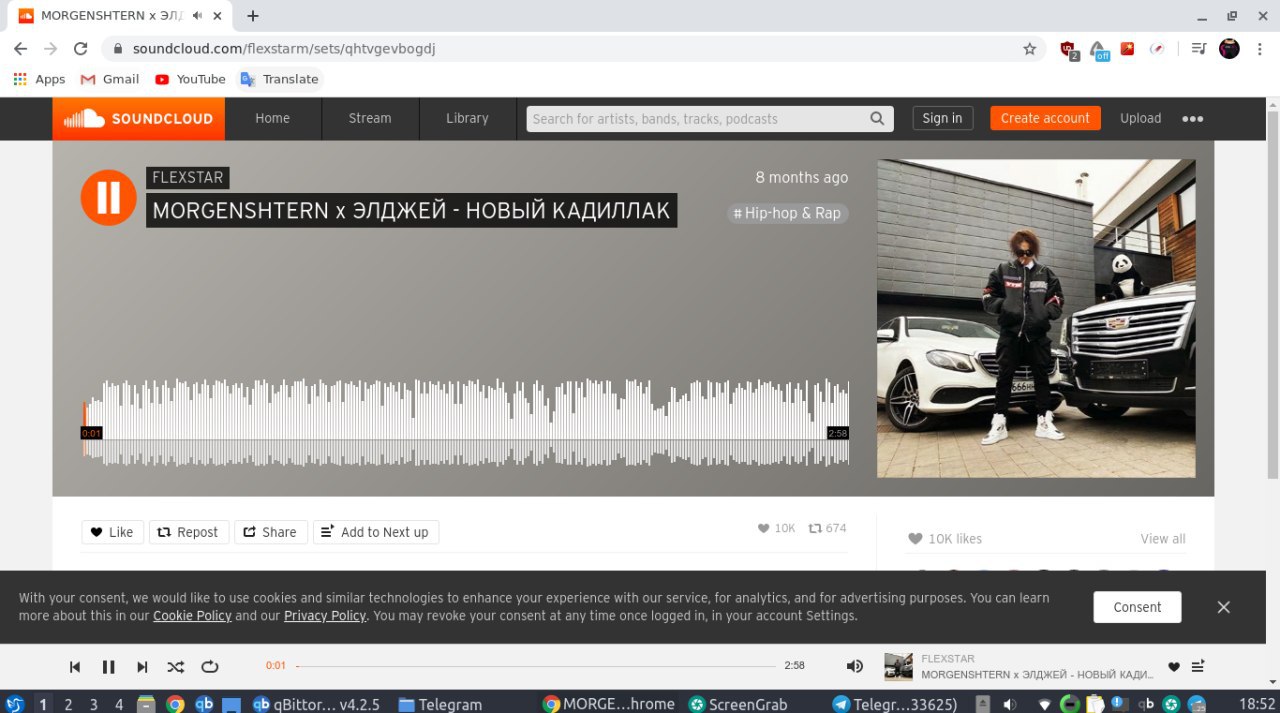Open now-playing track thumbnail in player bar
This screenshot has width=1280, height=713.
[x=898, y=667]
